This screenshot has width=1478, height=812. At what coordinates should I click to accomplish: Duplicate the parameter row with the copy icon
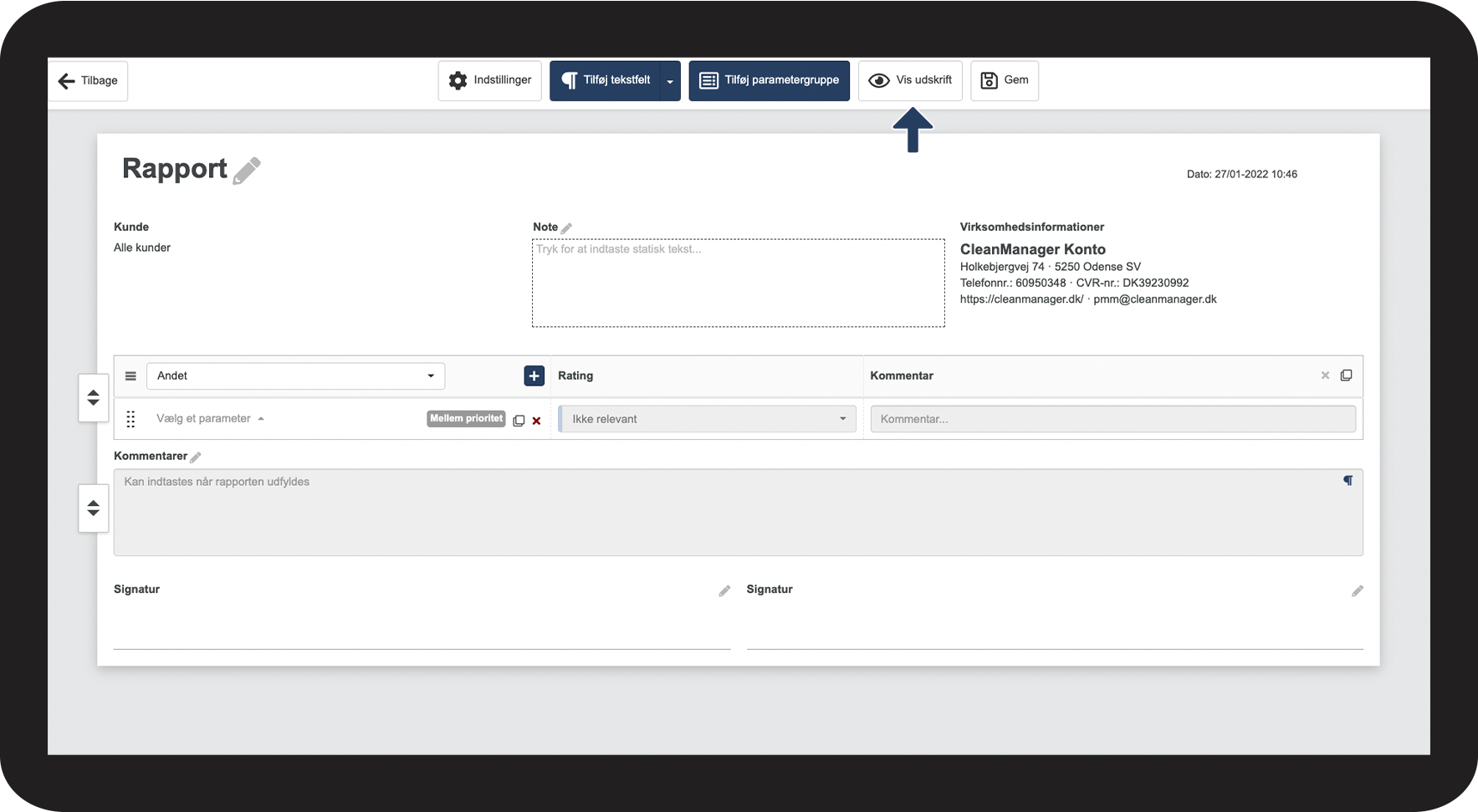[519, 421]
